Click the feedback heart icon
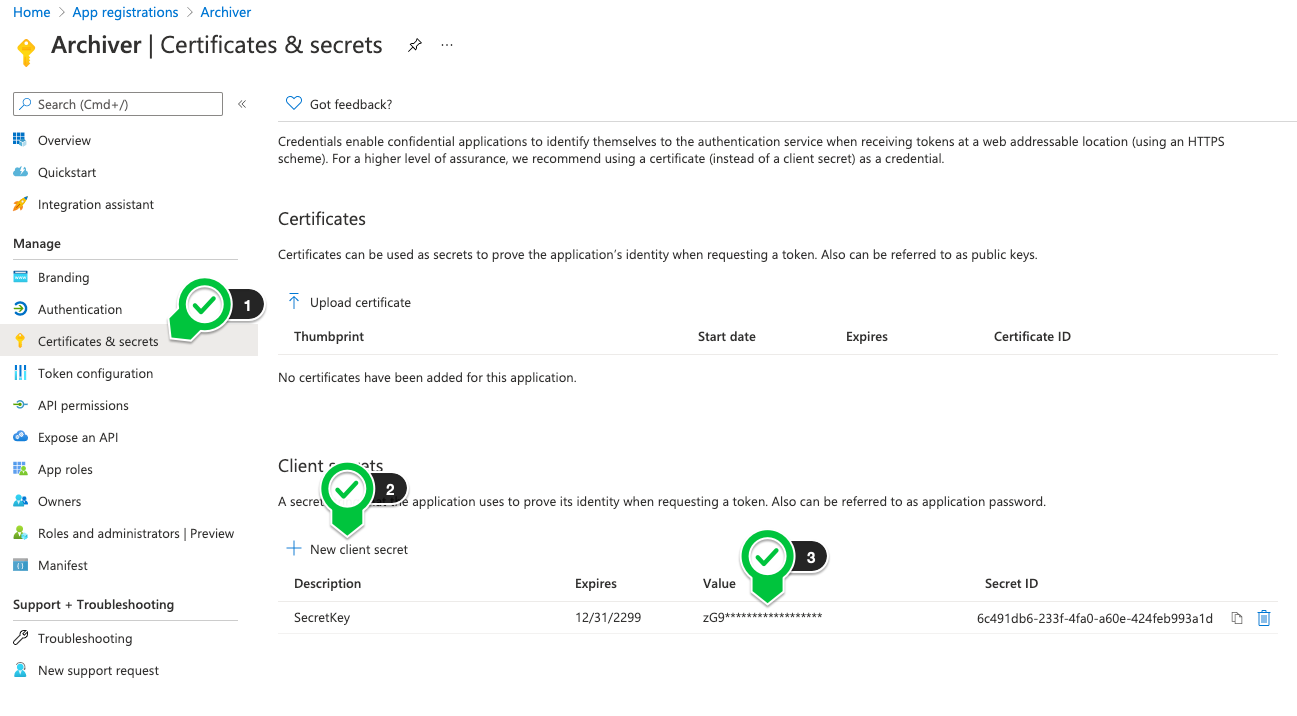Viewport: 1297px width, 716px height. coord(294,103)
